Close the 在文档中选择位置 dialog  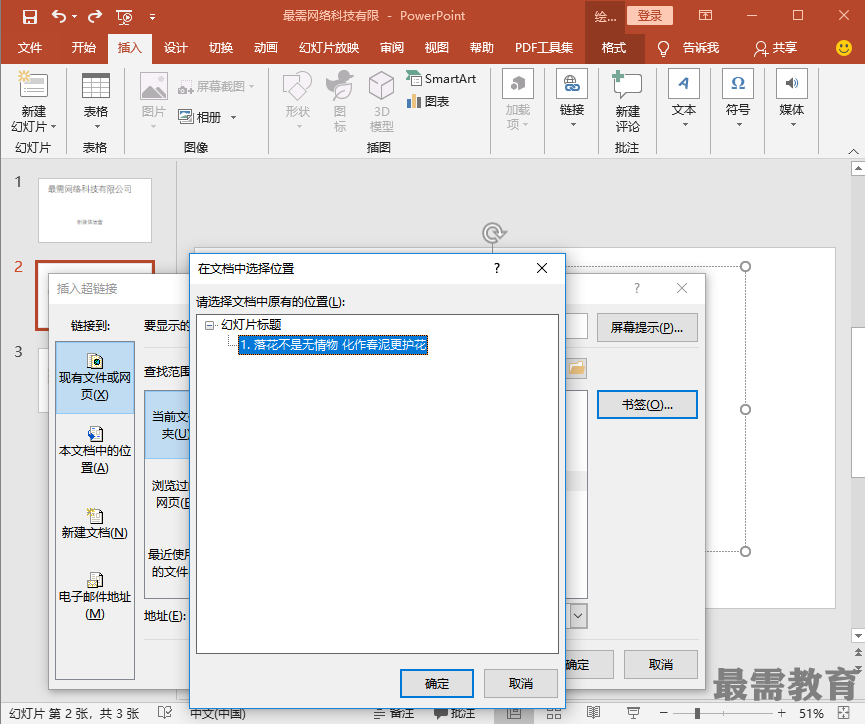pyautogui.click(x=542, y=268)
